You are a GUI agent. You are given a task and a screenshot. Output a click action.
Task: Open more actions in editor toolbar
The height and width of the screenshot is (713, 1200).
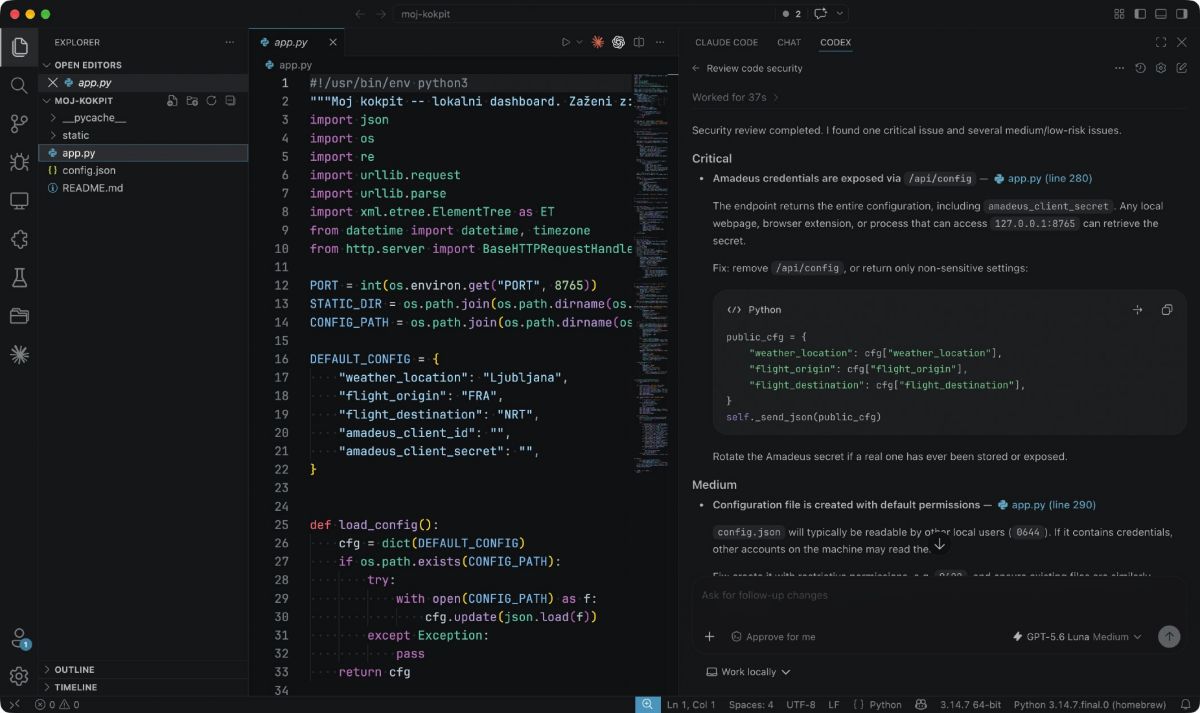(660, 42)
